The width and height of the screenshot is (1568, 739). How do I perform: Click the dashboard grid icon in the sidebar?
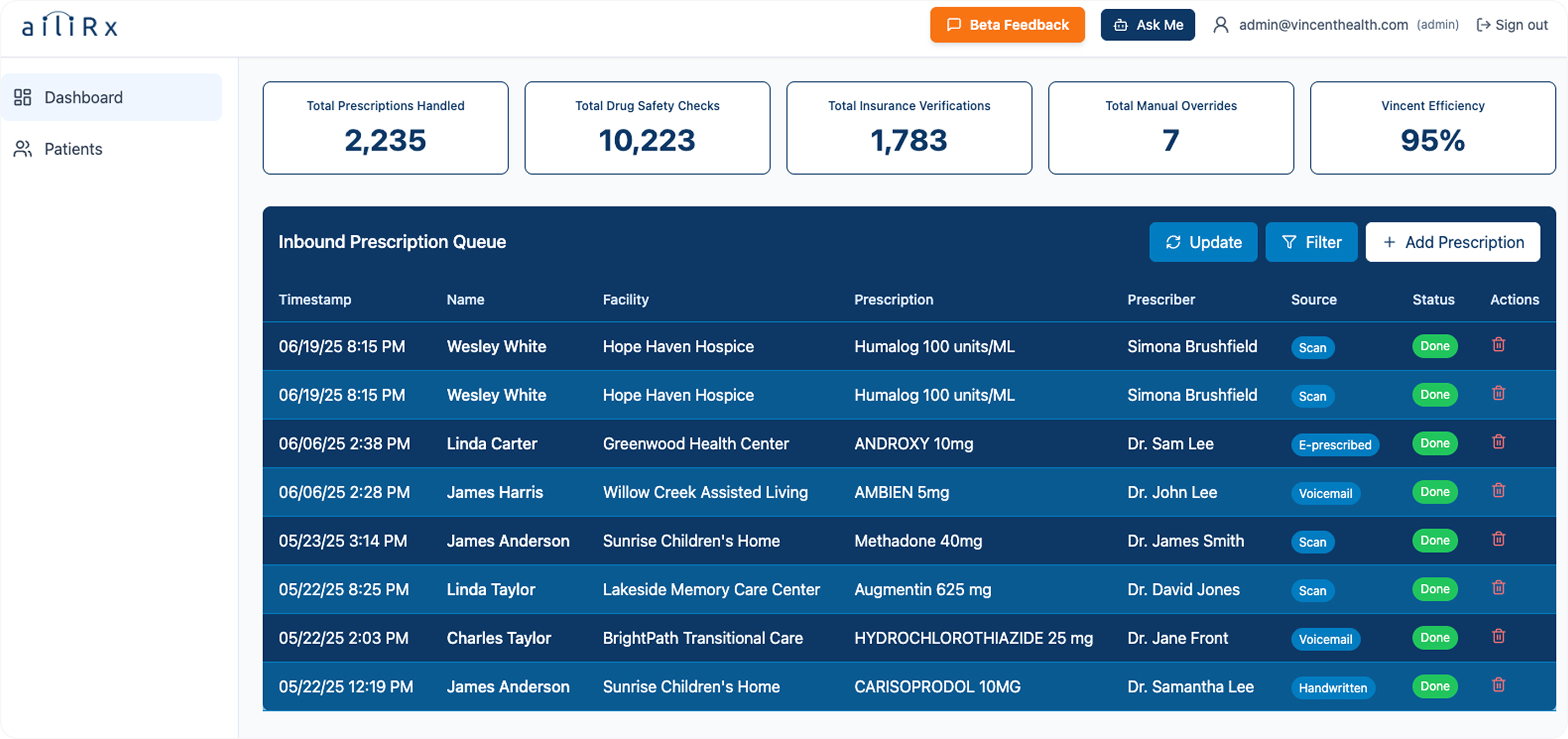coord(23,97)
